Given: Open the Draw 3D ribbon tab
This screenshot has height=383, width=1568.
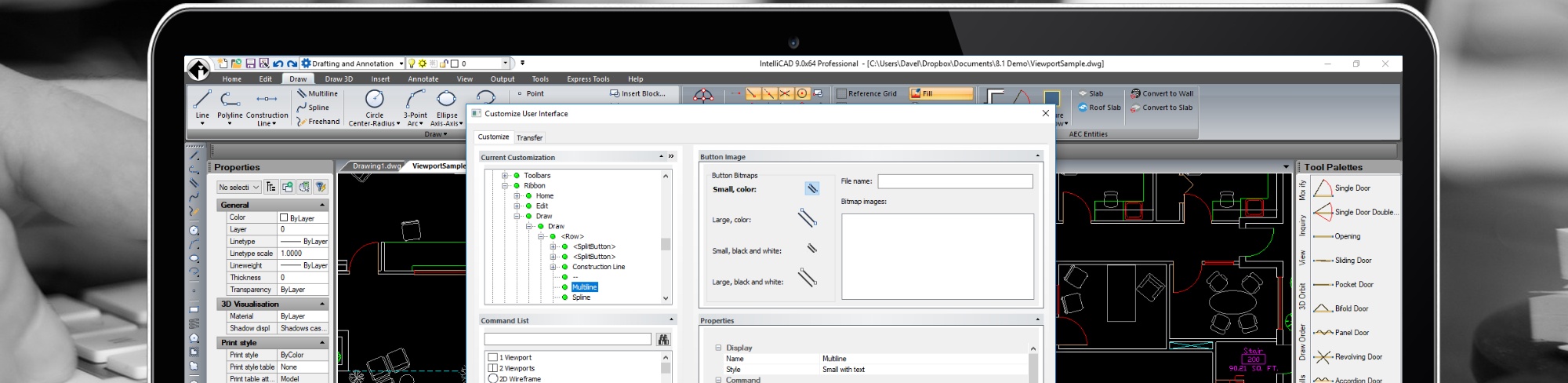Looking at the screenshot, I should [339, 79].
